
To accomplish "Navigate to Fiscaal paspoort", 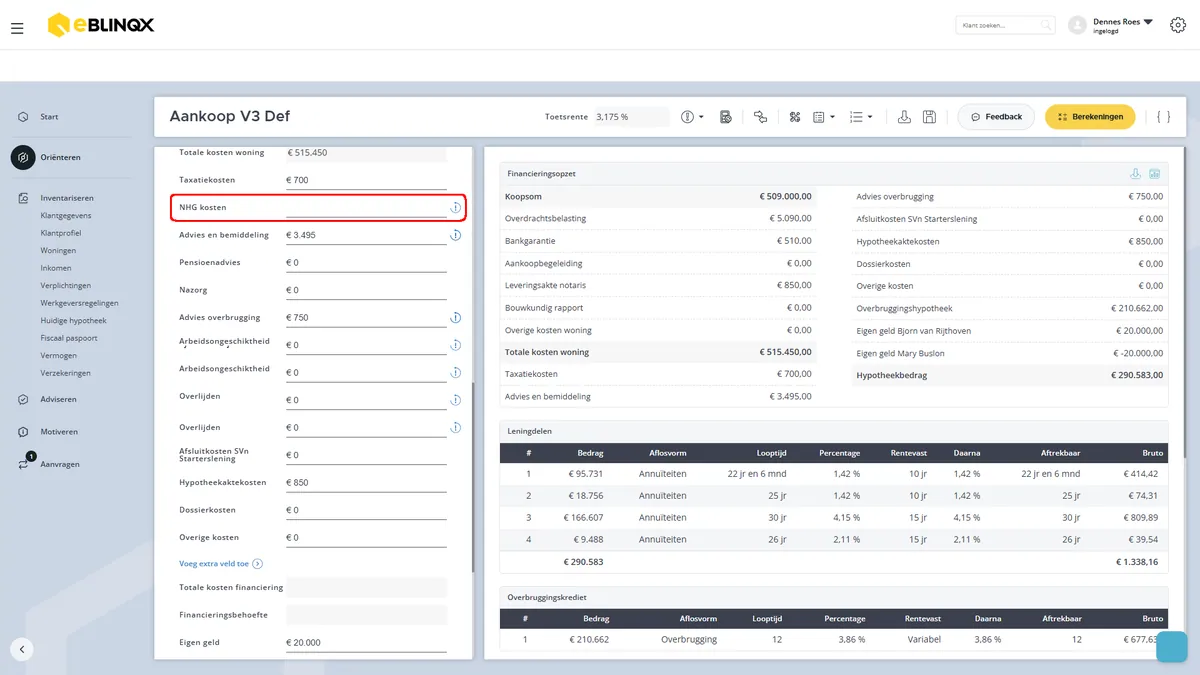I will click(69, 338).
